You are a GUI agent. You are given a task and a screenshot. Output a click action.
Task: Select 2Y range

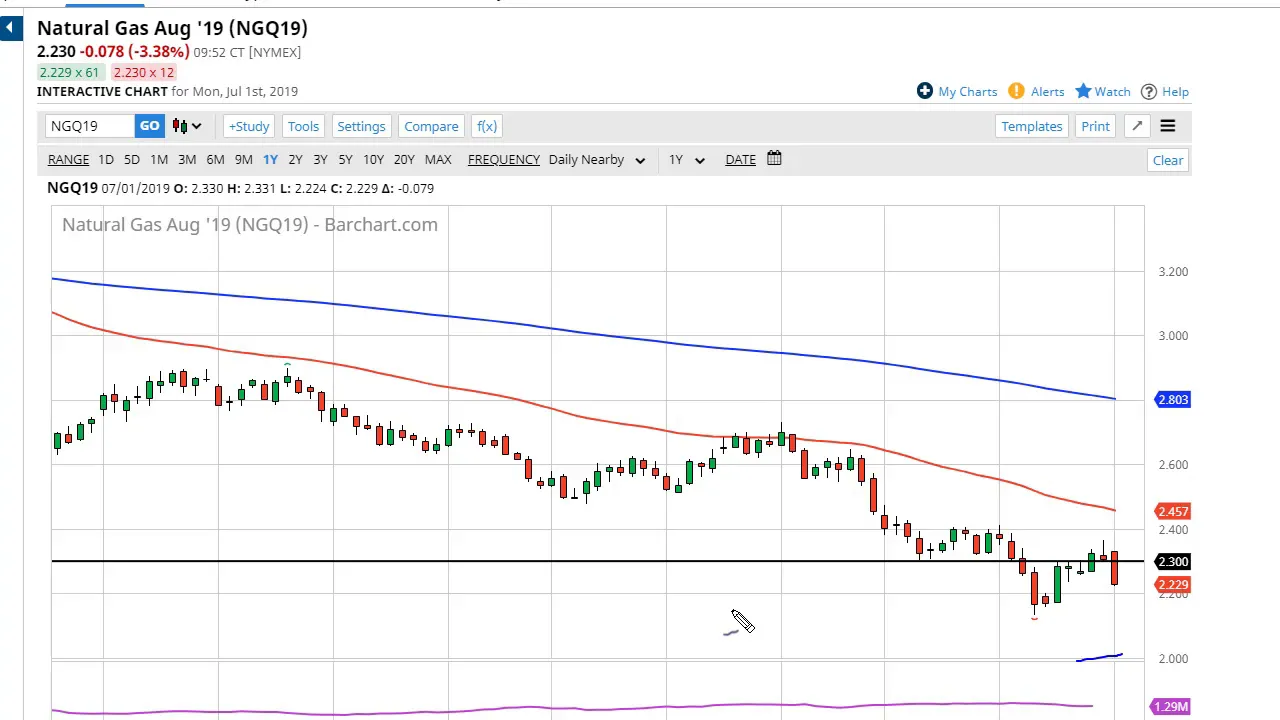[x=295, y=160]
